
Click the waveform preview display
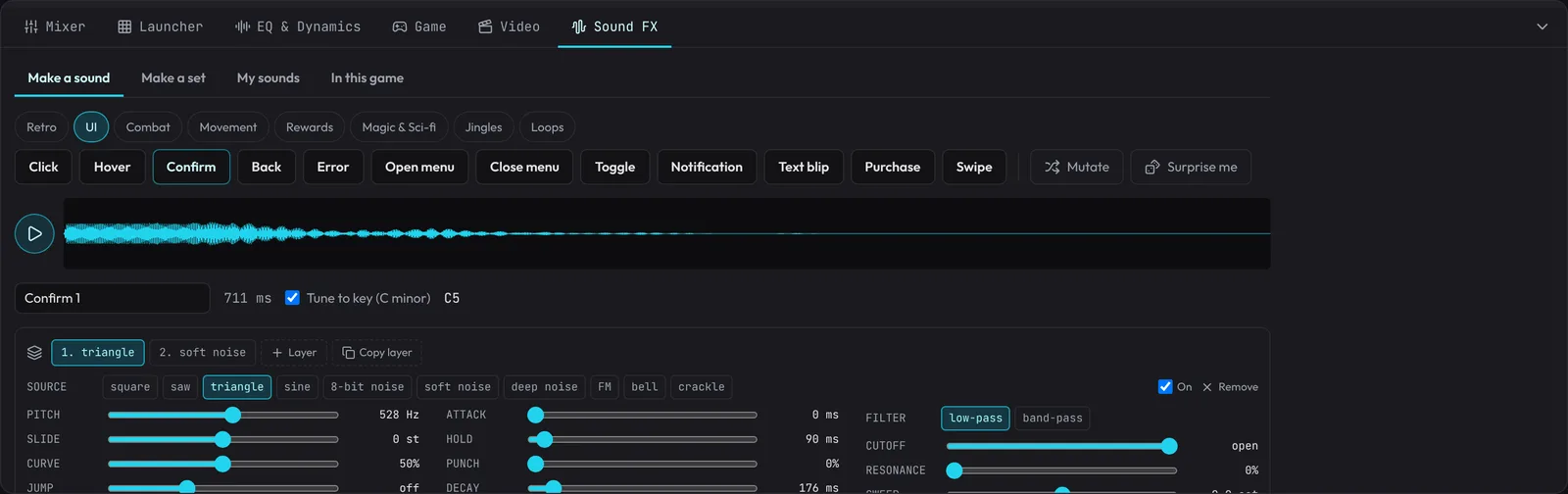pyautogui.click(x=666, y=233)
